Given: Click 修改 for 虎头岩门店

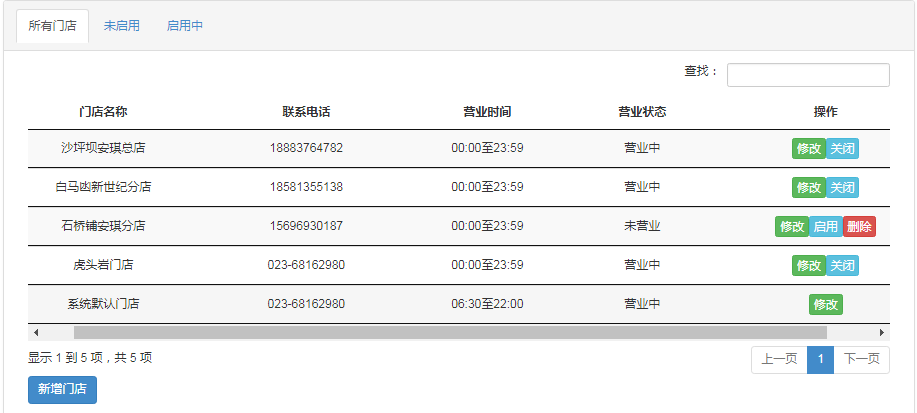Looking at the screenshot, I should pyautogui.click(x=809, y=265).
